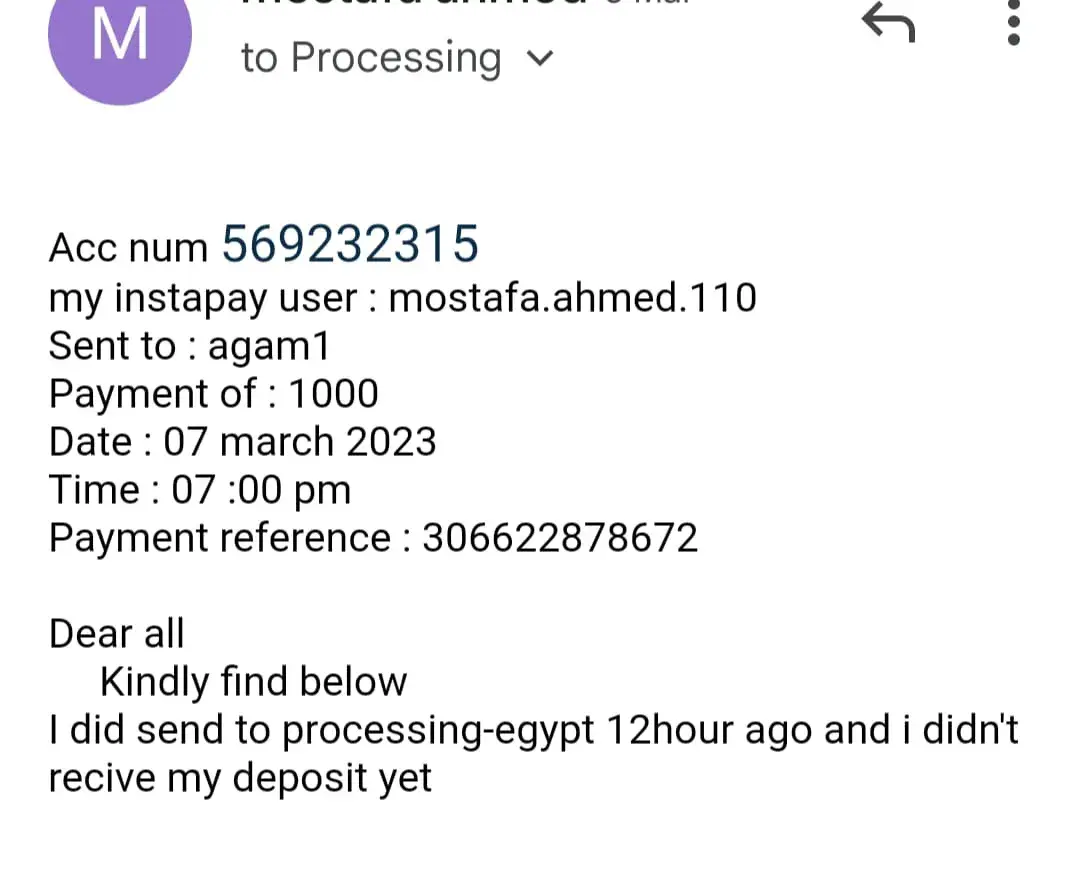Tap the "Time : 07 :00 pm" line
This screenshot has height=882, width=1080.
tap(200, 490)
